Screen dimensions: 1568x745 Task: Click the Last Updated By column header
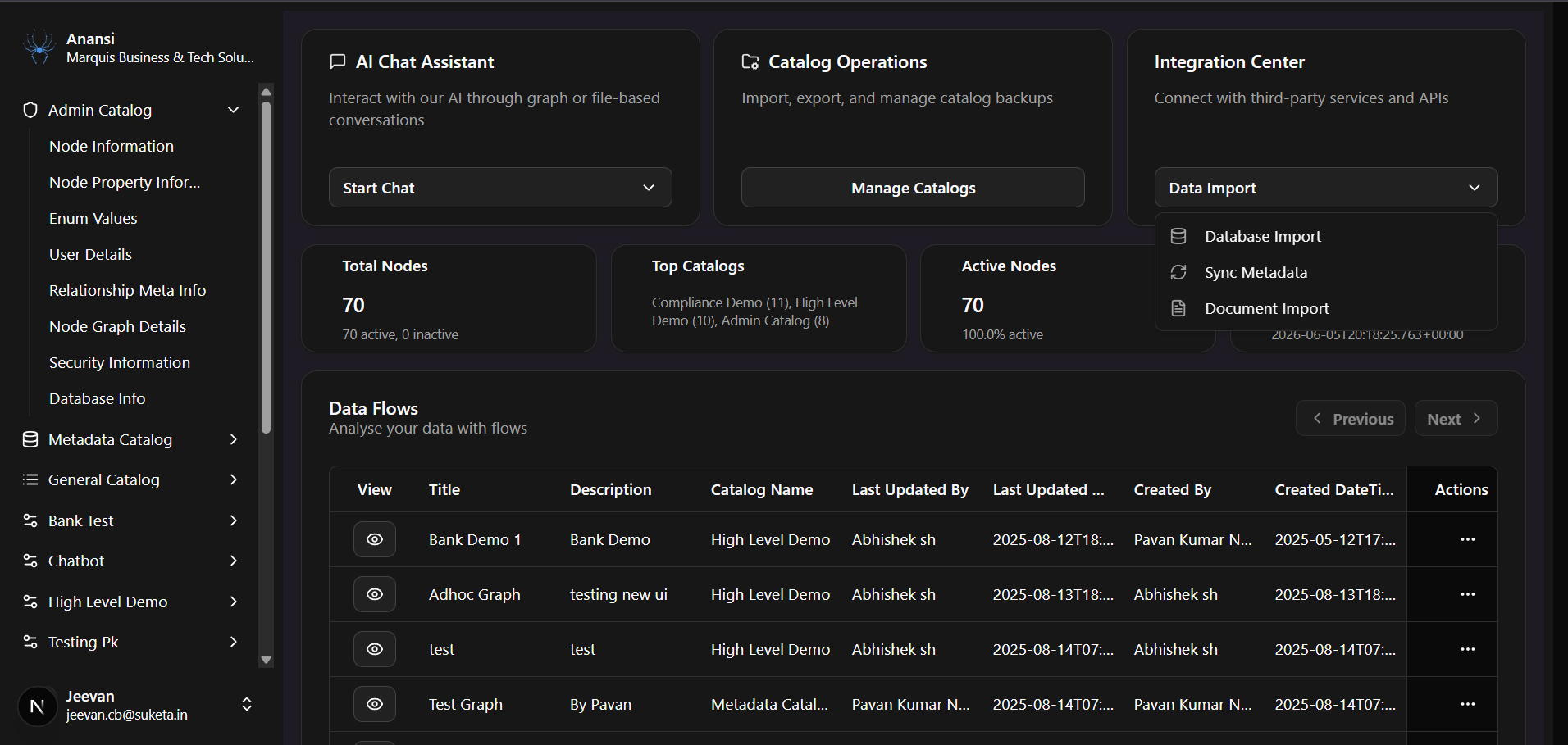[910, 489]
